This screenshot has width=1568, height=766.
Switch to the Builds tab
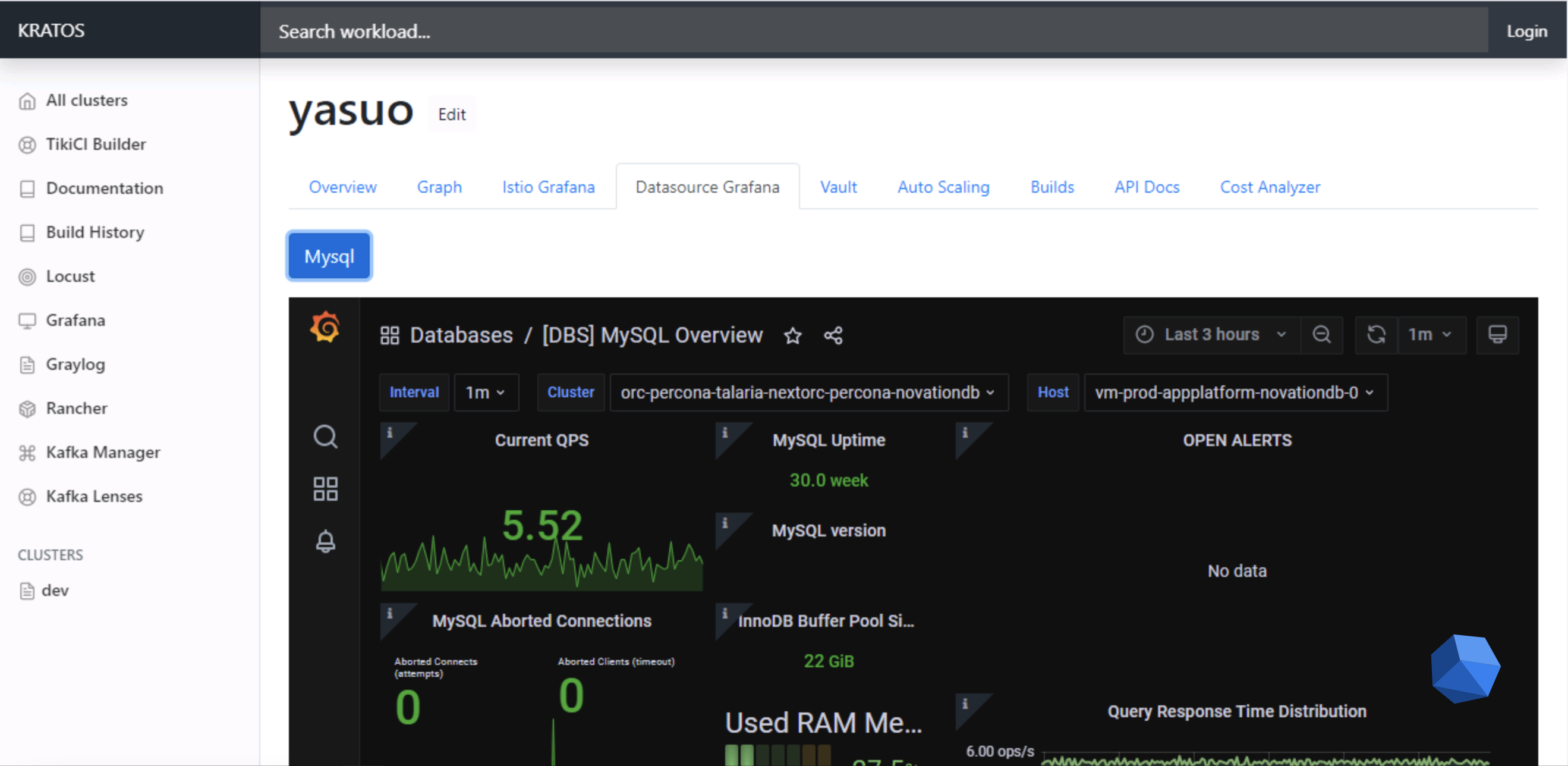coord(1052,187)
